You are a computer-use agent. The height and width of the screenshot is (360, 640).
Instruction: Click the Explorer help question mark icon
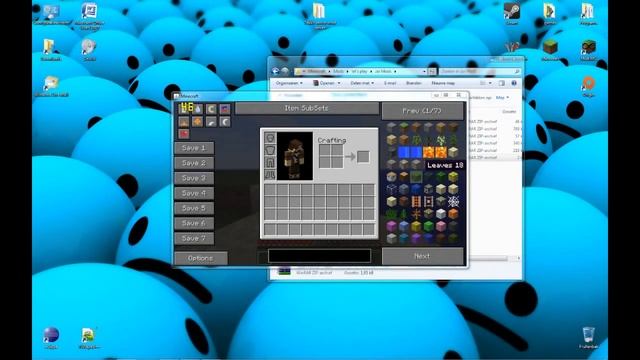tap(514, 83)
